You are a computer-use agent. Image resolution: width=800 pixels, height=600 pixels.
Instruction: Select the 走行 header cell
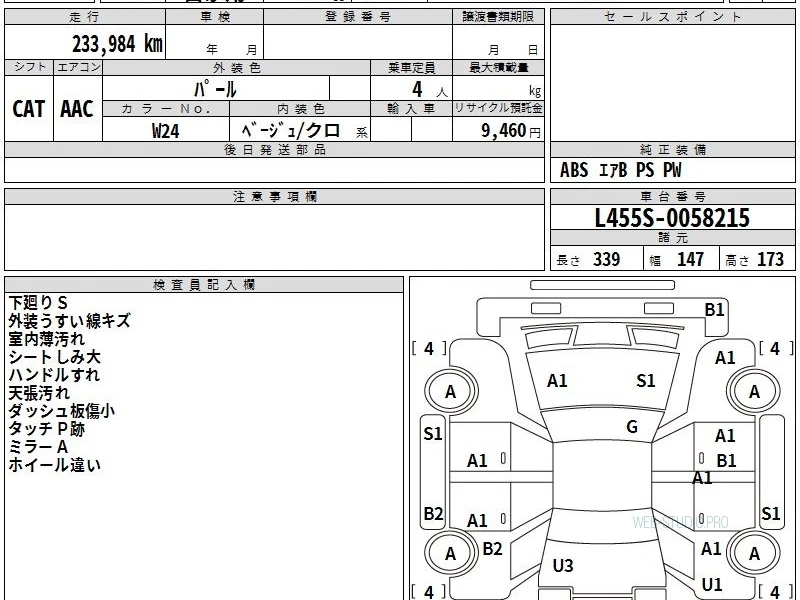click(85, 17)
